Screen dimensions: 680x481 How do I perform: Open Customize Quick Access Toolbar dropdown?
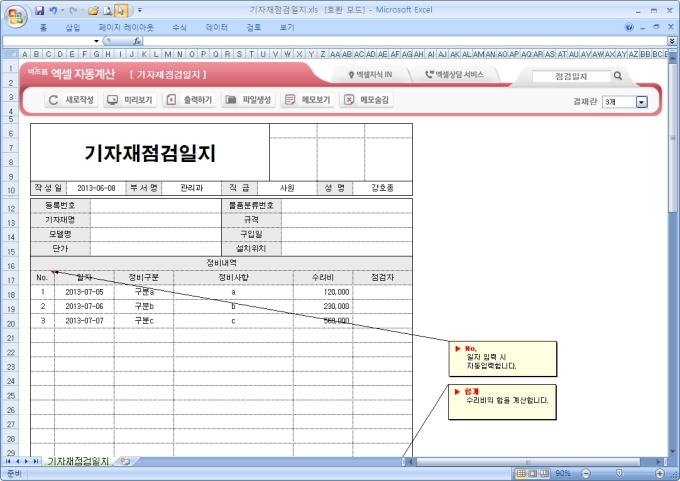pyautogui.click(x=139, y=9)
